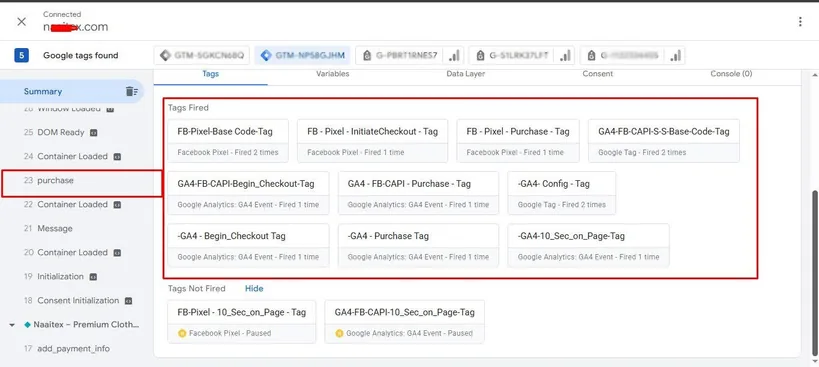Image resolution: width=819 pixels, height=367 pixels.
Task: Switch to the Consent tab
Action: pyautogui.click(x=598, y=74)
